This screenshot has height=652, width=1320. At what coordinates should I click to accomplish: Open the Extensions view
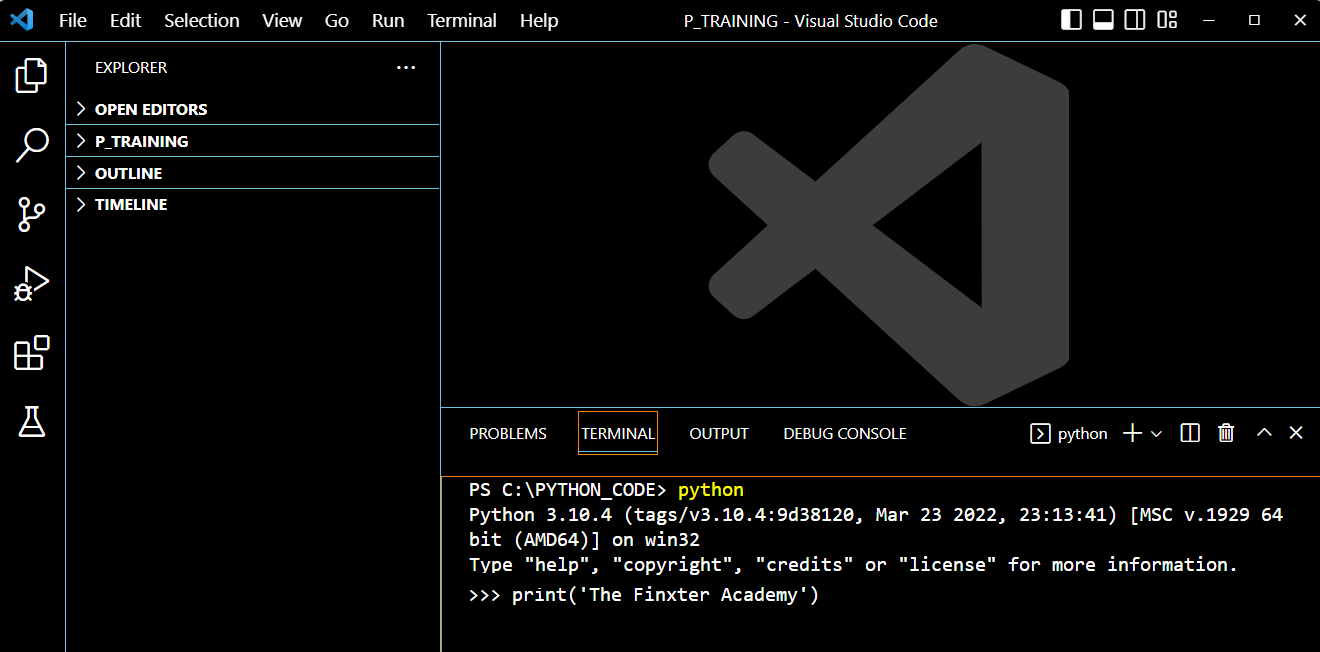point(32,353)
